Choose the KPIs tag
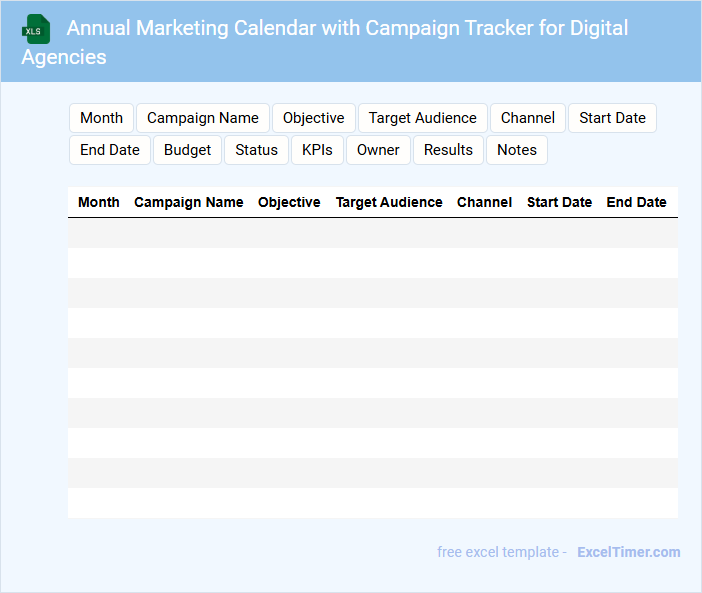 pos(317,150)
